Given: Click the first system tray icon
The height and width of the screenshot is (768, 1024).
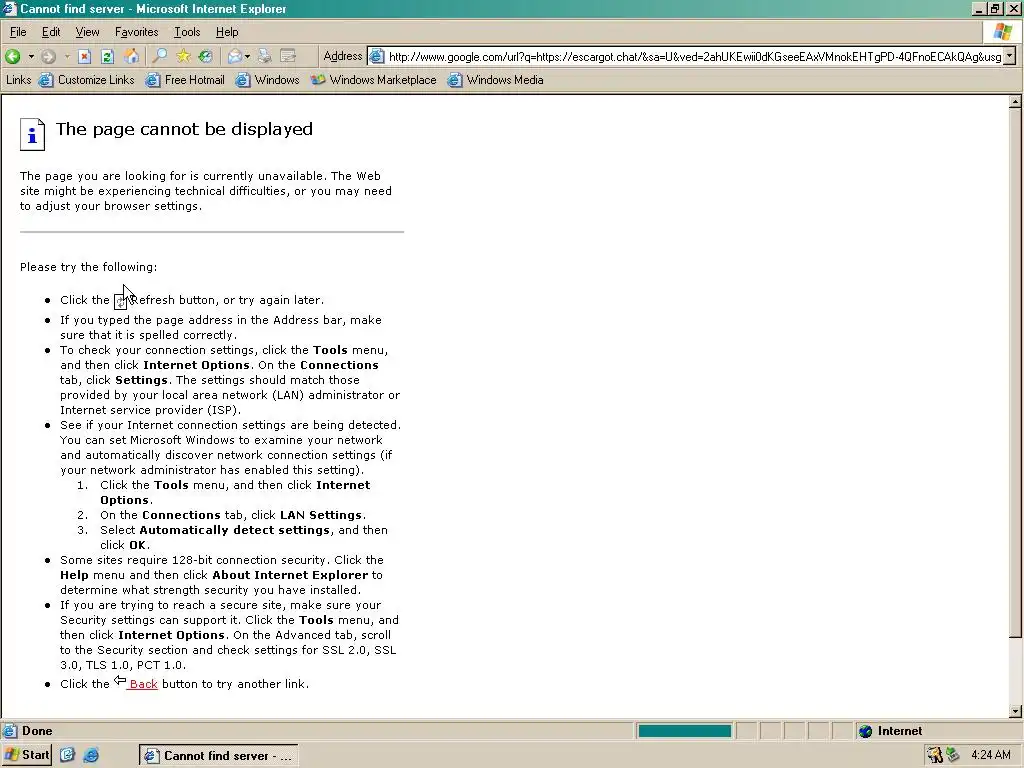Looking at the screenshot, I should pos(935,755).
